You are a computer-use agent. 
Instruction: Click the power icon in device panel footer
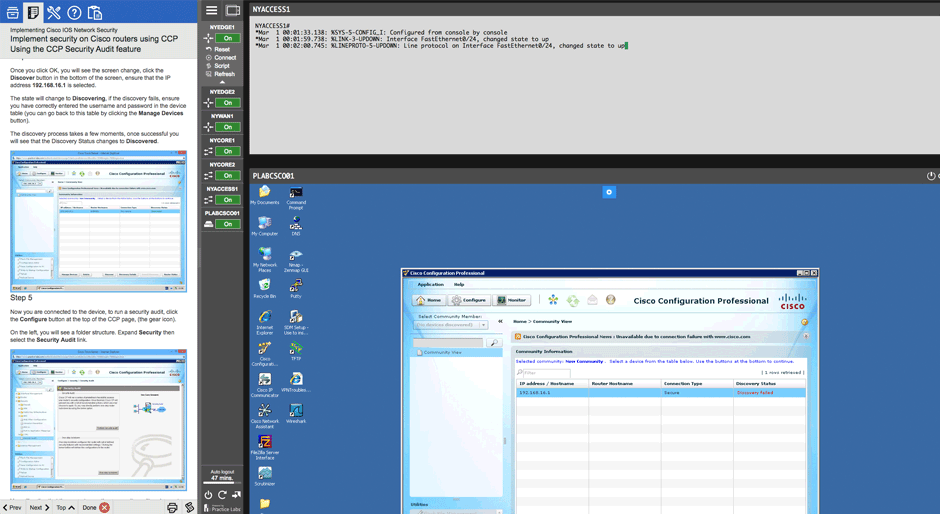(208, 495)
